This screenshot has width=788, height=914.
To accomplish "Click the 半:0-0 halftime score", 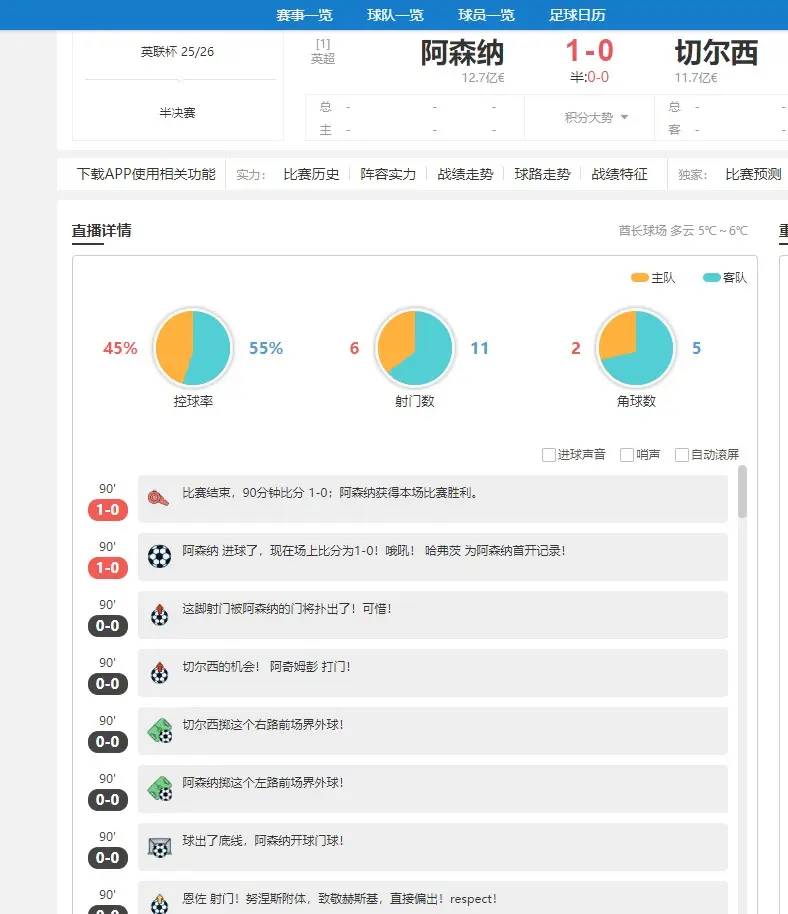I will pos(589,77).
